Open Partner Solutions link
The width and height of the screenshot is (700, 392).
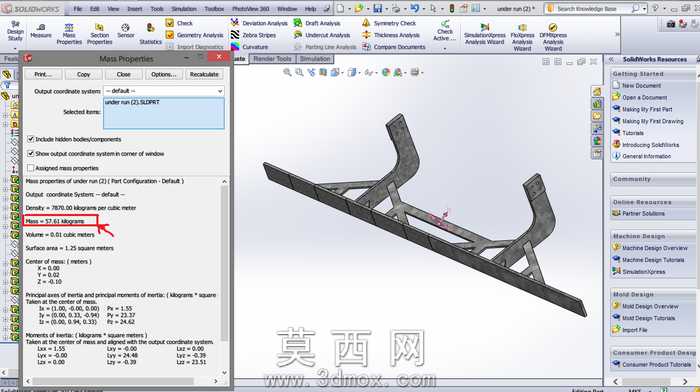click(643, 213)
